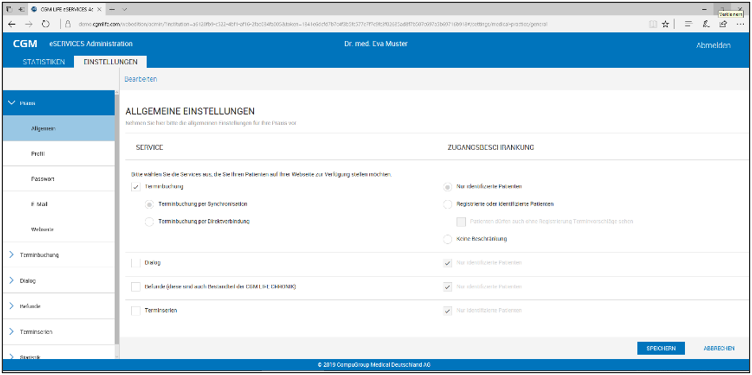Select Registrierte oder identifizierte Patienten radio
This screenshot has height=375, width=752.
coord(447,204)
